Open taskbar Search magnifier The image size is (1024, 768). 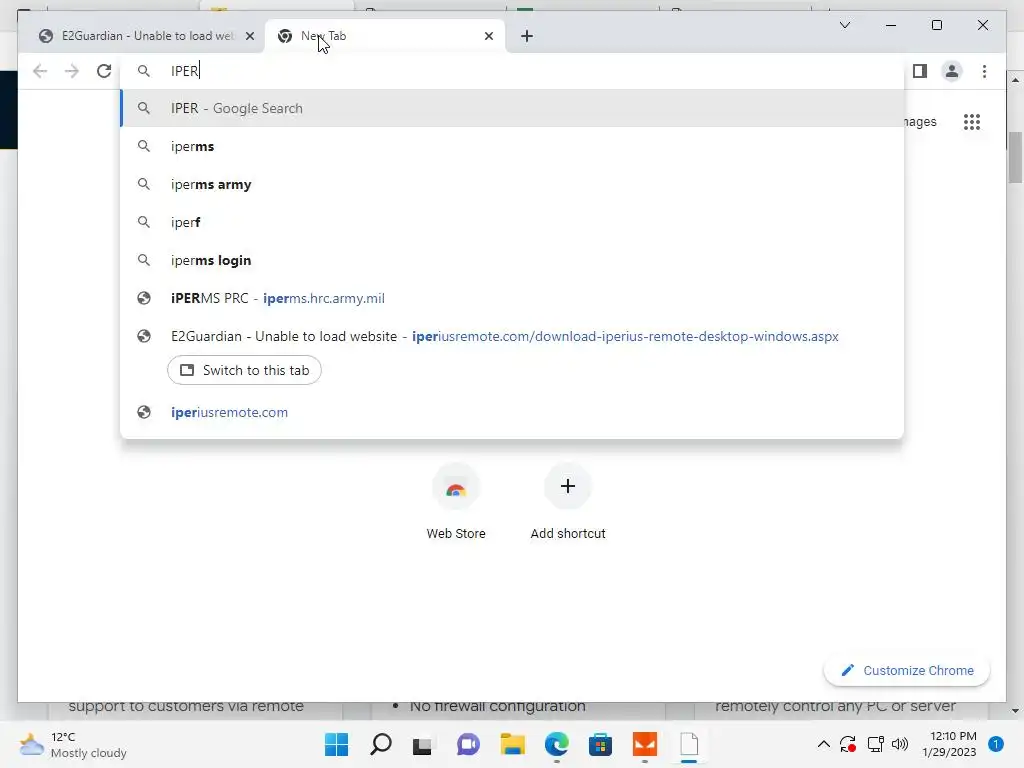[381, 744]
